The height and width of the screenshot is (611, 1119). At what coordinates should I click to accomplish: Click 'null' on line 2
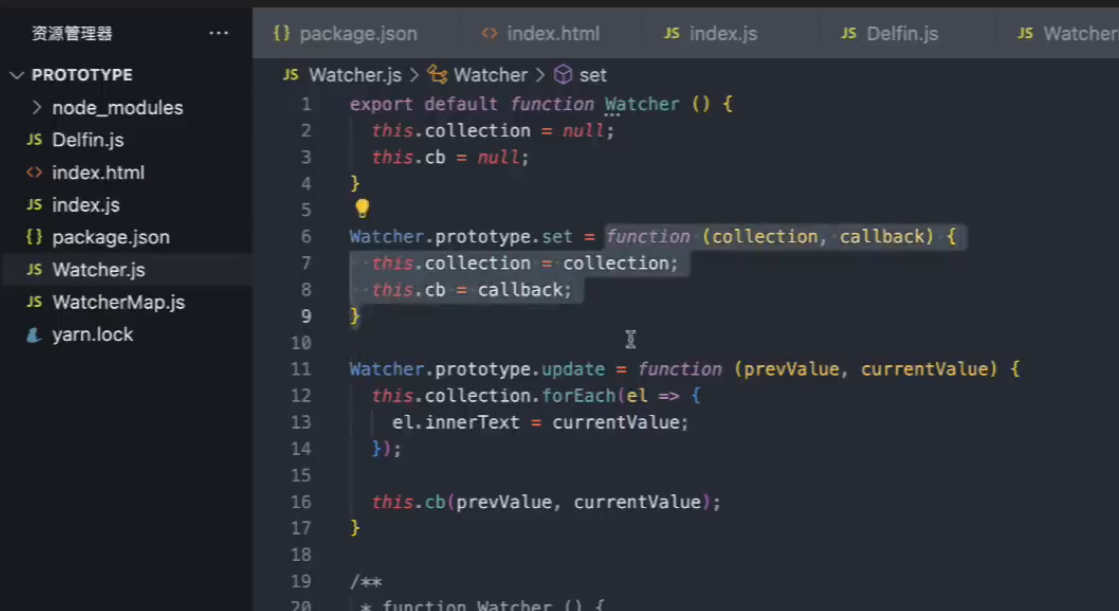pos(584,131)
